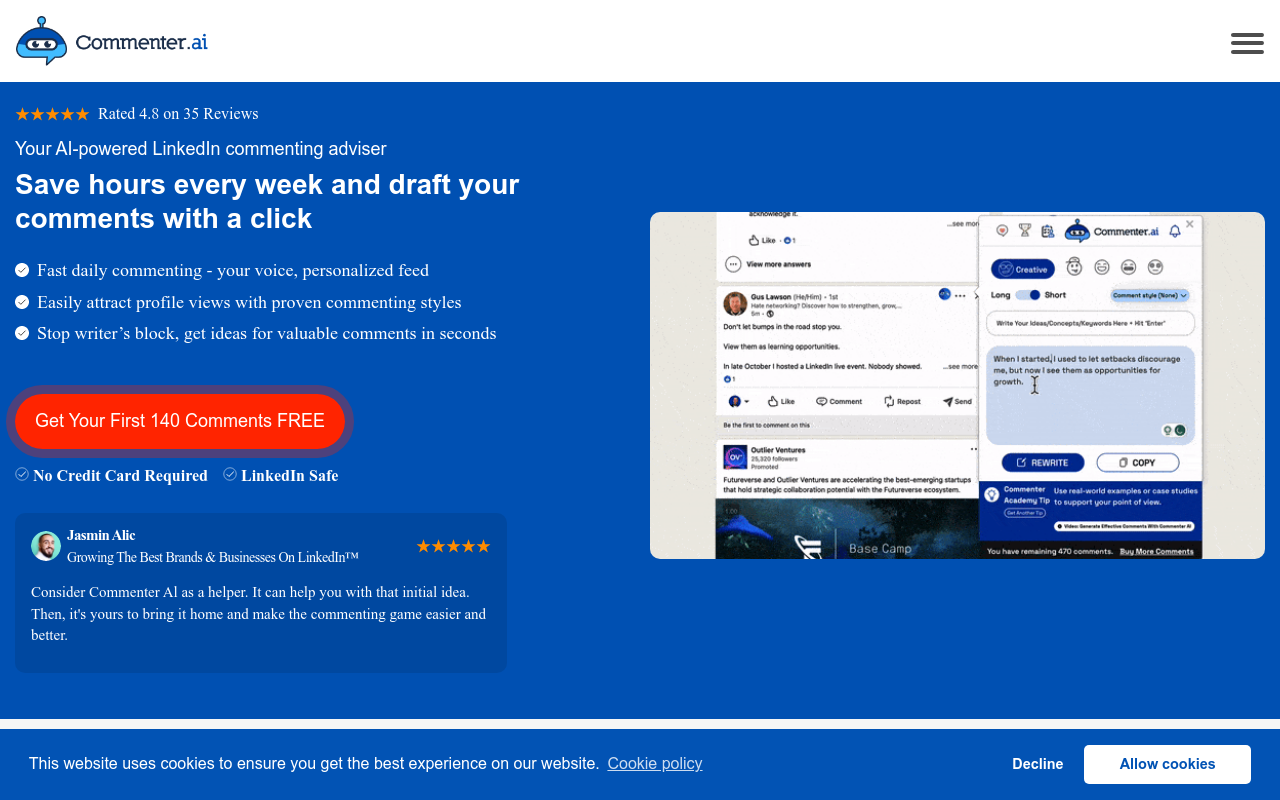The image size is (1280, 800).
Task: Select the Creative tone button in demo
Action: [x=1022, y=269]
